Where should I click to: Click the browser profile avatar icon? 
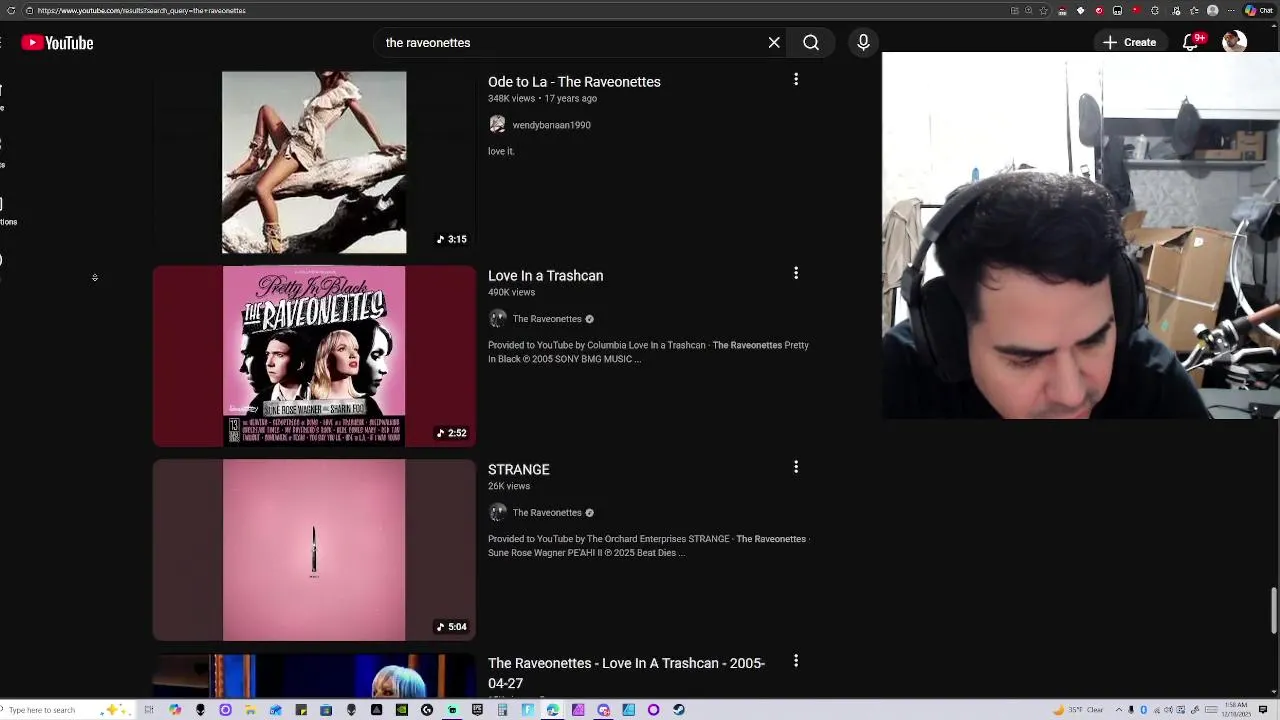click(x=1212, y=10)
